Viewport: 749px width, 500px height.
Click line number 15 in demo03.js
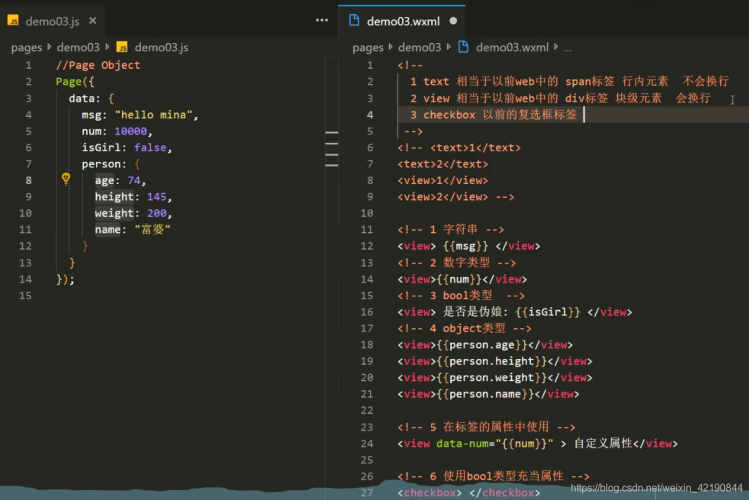(x=25, y=296)
